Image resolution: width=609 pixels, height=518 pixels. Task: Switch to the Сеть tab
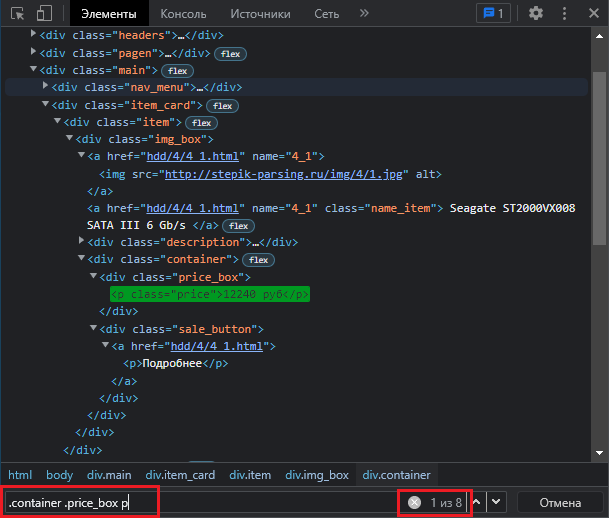click(327, 14)
